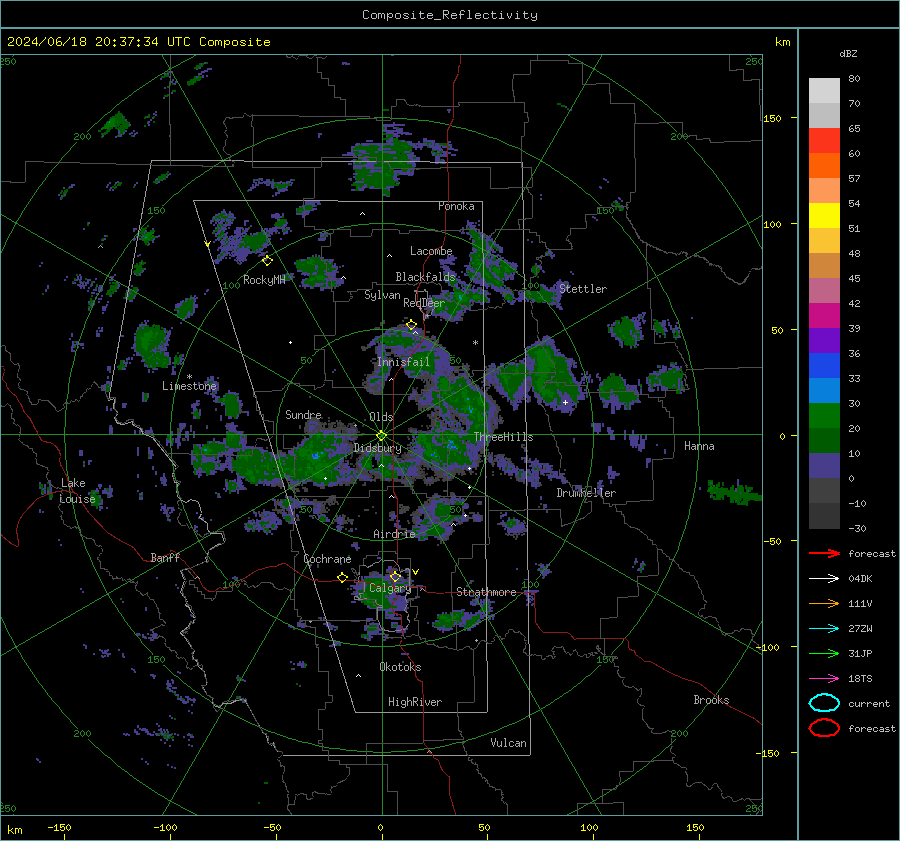Click the 57 dBZ scale value
This screenshot has height=841, width=900.
(854, 179)
